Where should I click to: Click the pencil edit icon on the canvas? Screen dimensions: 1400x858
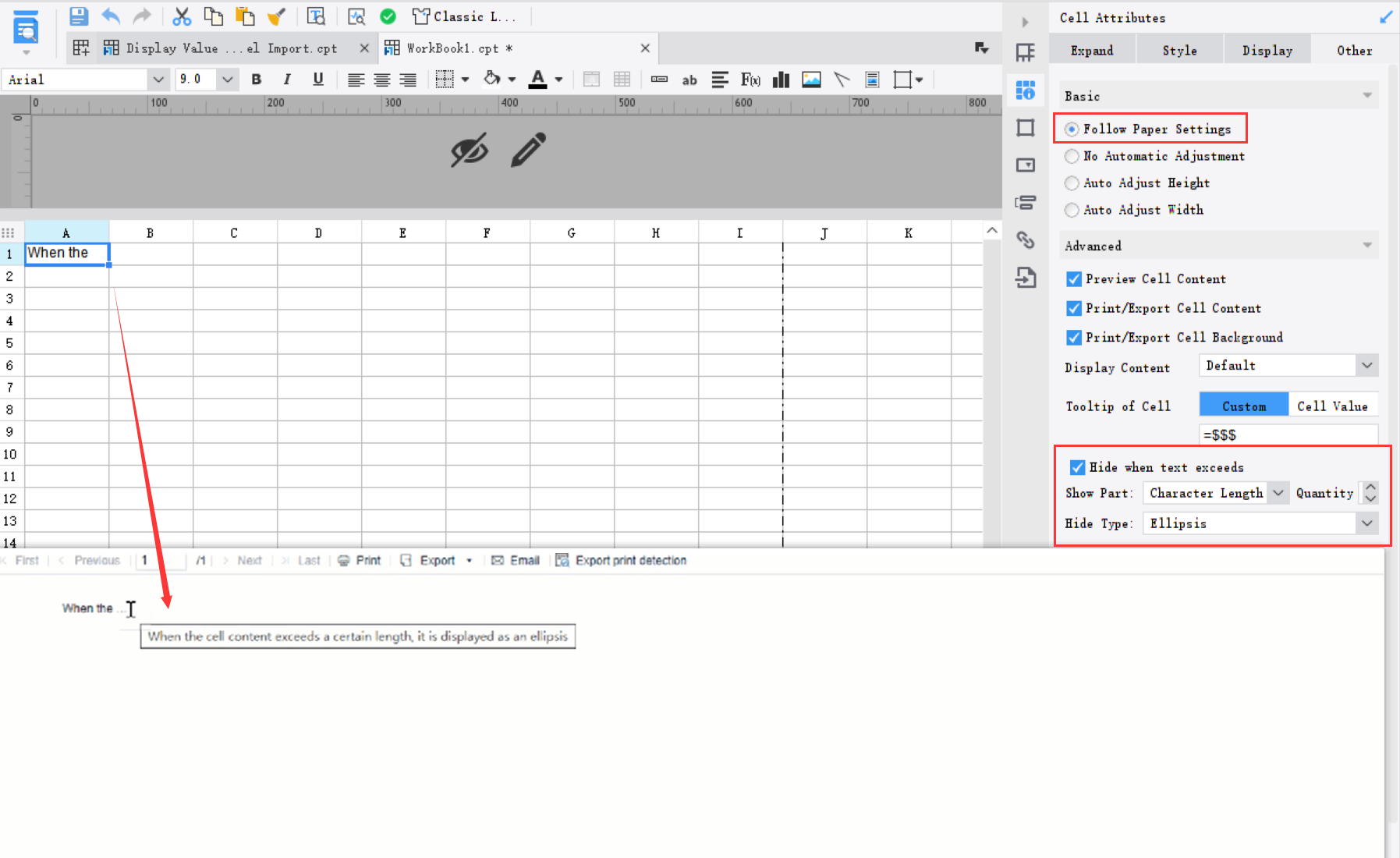click(529, 150)
